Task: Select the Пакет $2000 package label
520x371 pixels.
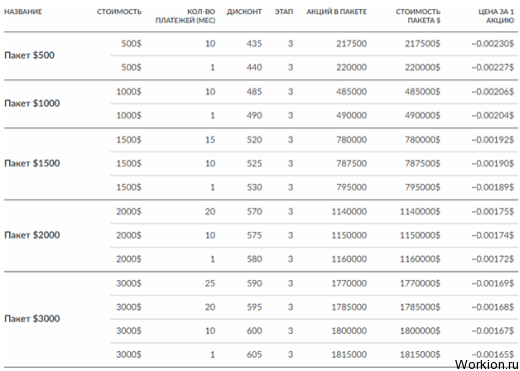Action: coord(32,235)
